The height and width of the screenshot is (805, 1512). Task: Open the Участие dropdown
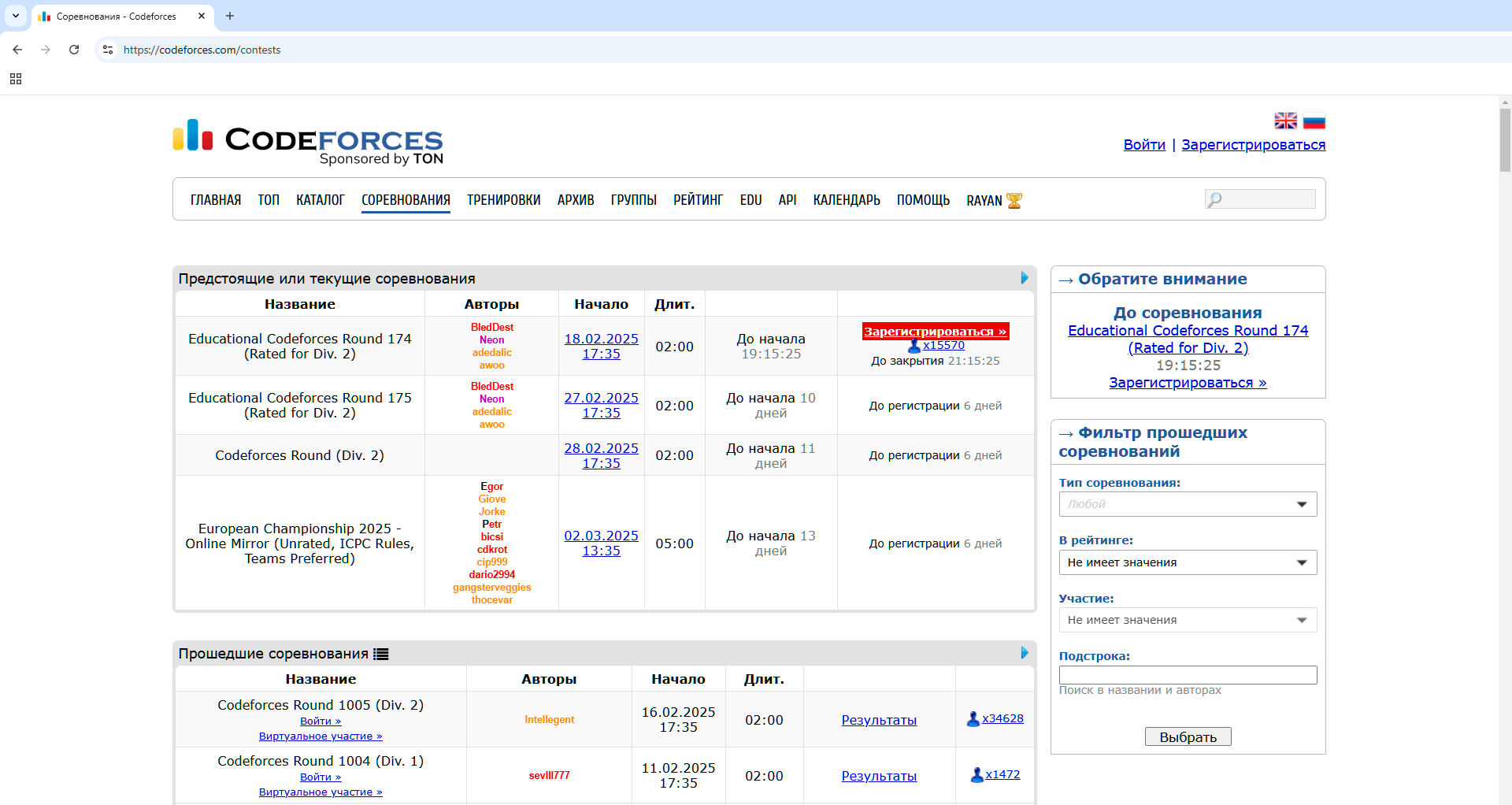pos(1187,620)
